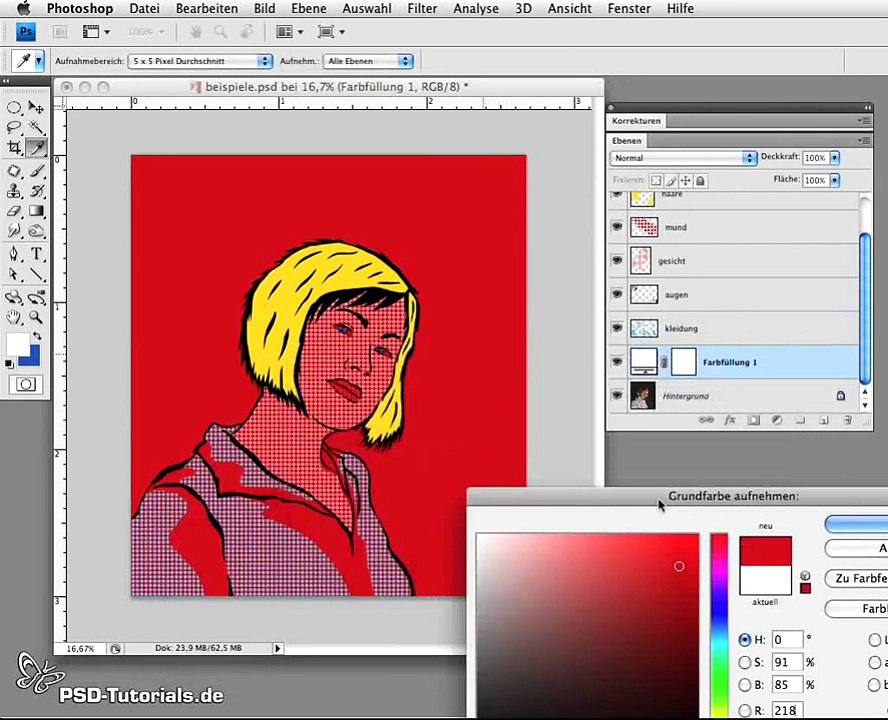Select the Eraser tool
This screenshot has height=720, width=888.
(14, 211)
